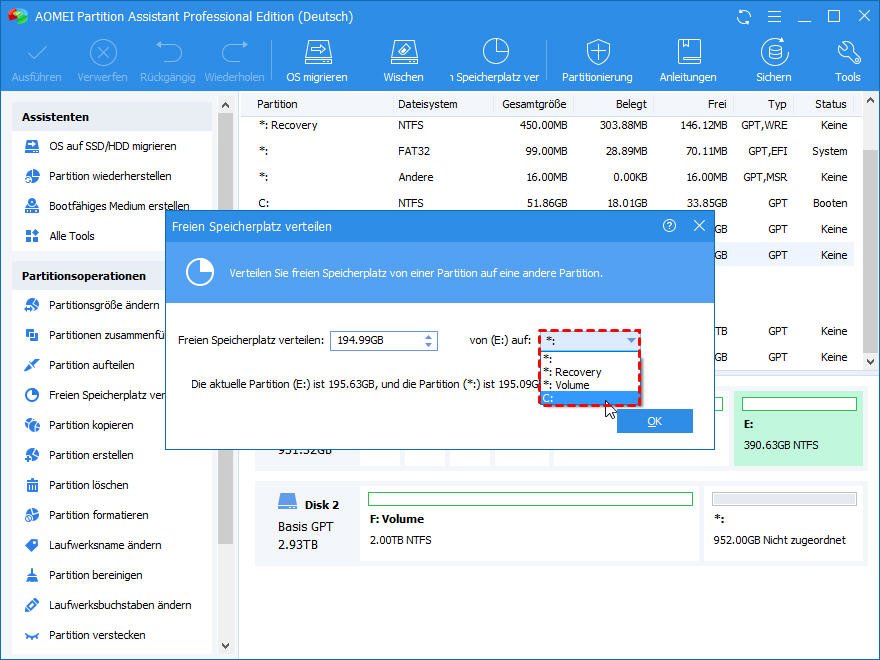Open the OS migrieren tool
The width and height of the screenshot is (880, 660).
click(x=317, y=61)
